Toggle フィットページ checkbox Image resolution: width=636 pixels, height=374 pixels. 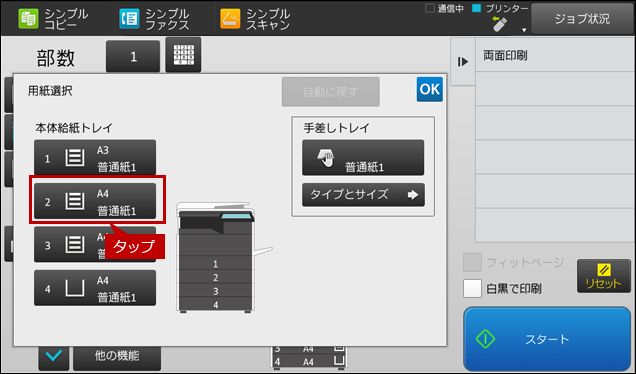[x=472, y=263]
